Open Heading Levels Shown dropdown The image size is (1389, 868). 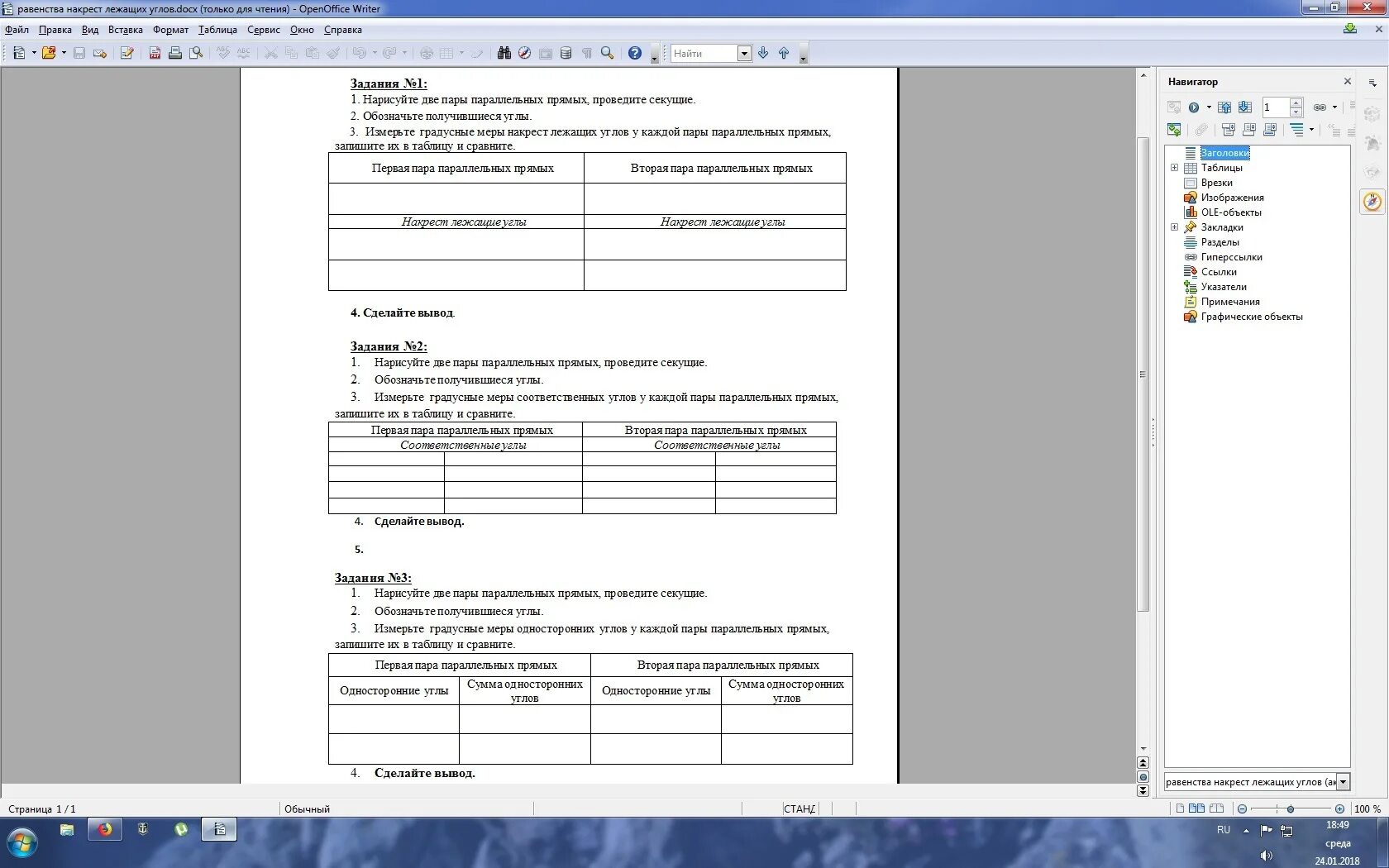pyautogui.click(x=1311, y=130)
